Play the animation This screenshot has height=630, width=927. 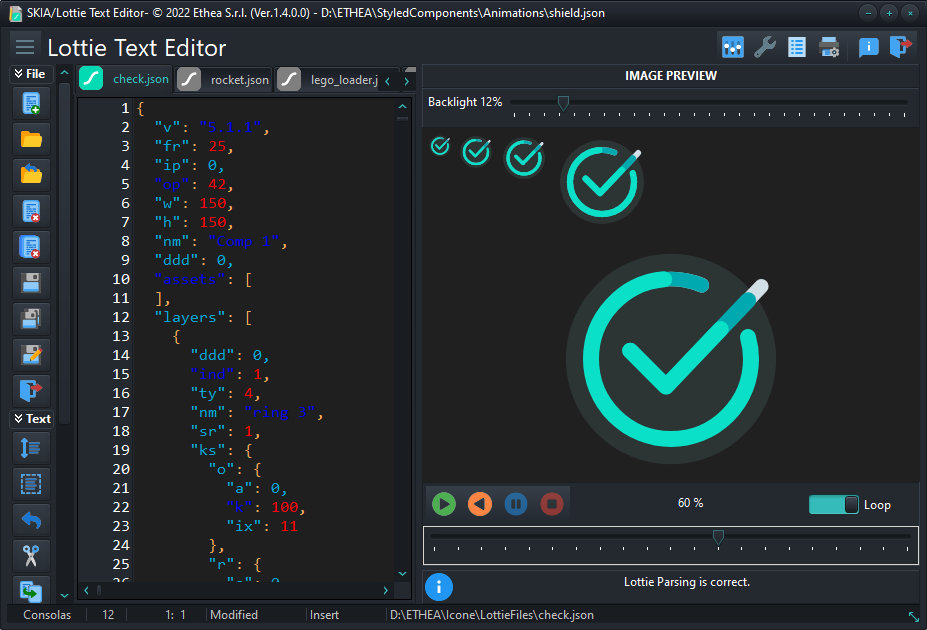coord(444,504)
